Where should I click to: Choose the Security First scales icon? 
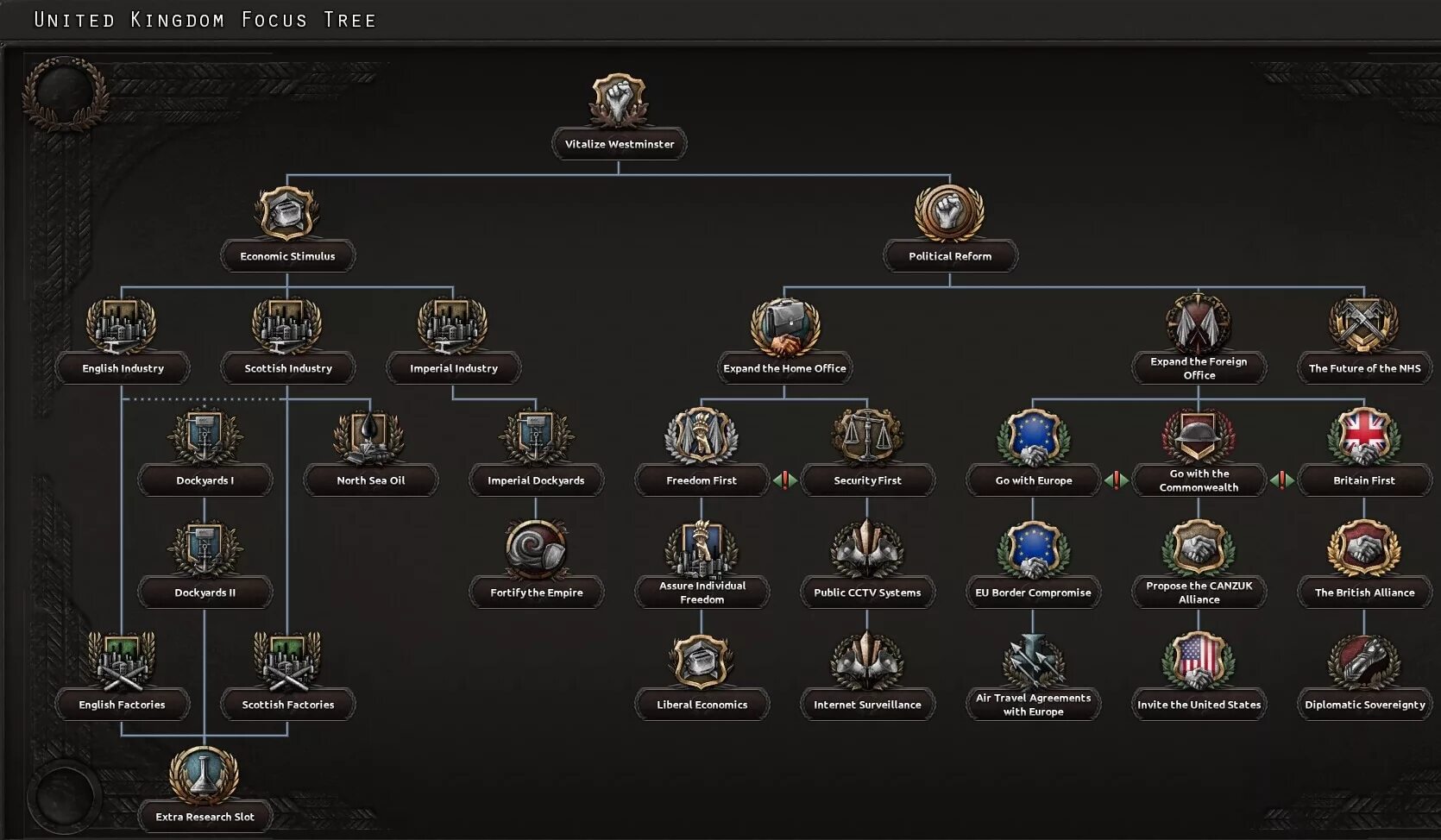coord(867,436)
